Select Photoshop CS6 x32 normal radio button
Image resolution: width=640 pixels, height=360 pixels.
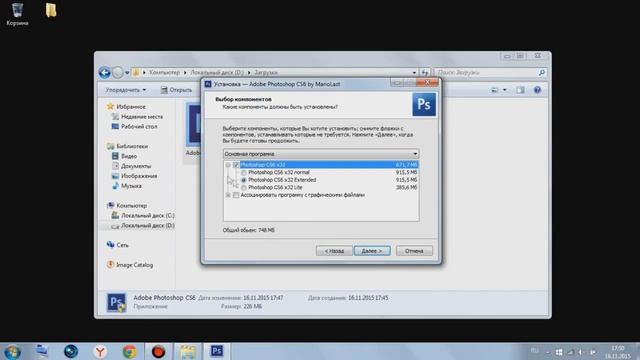coord(244,173)
